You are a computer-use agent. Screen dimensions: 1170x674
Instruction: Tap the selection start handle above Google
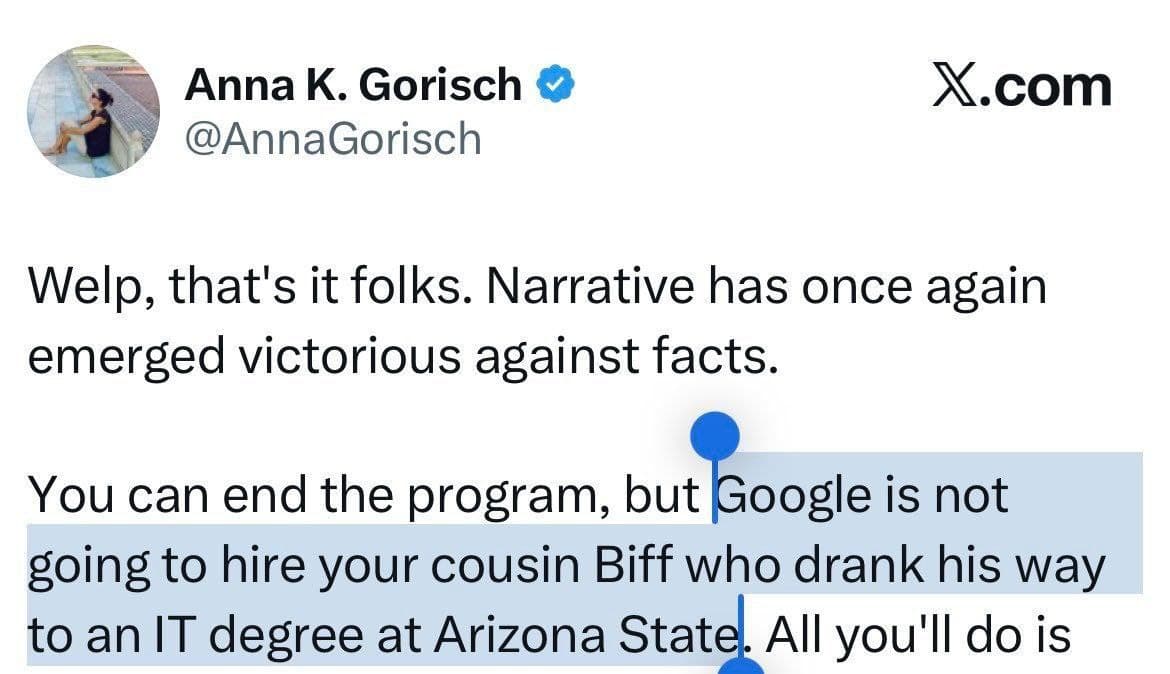(715, 435)
